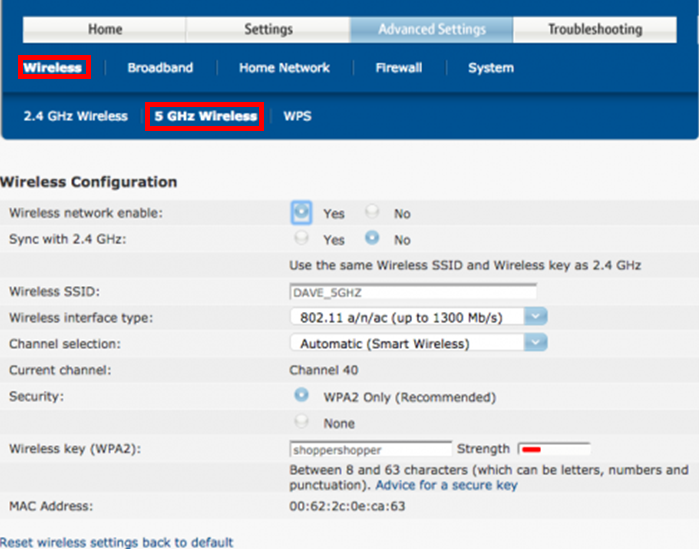Open the Firewall section

pyautogui.click(x=398, y=68)
